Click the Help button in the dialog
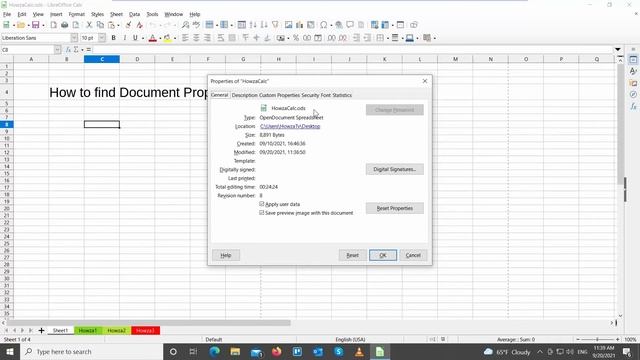This screenshot has width=640, height=360. tap(226, 255)
